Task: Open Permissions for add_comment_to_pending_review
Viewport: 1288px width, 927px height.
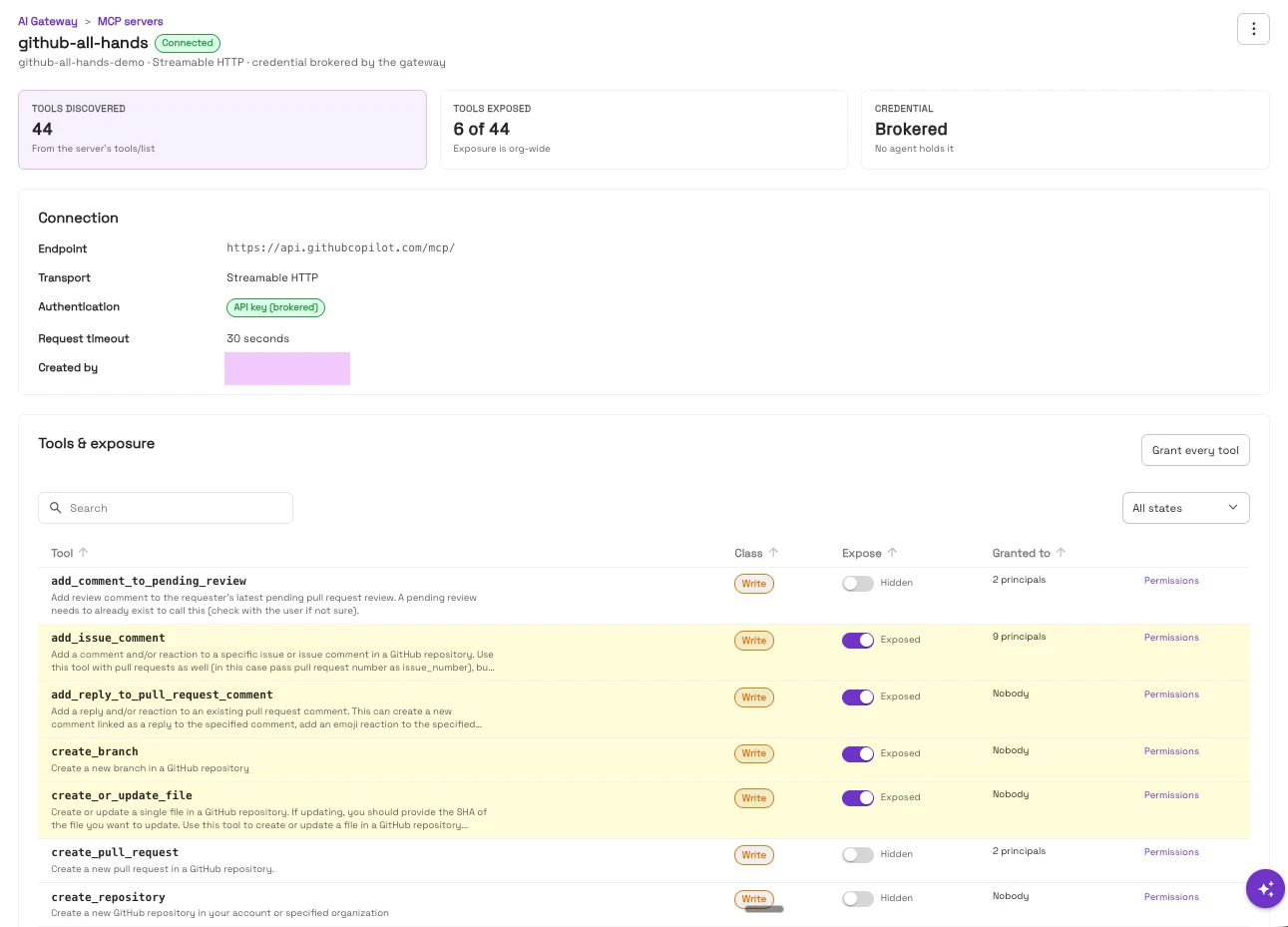Action: [1171, 581]
